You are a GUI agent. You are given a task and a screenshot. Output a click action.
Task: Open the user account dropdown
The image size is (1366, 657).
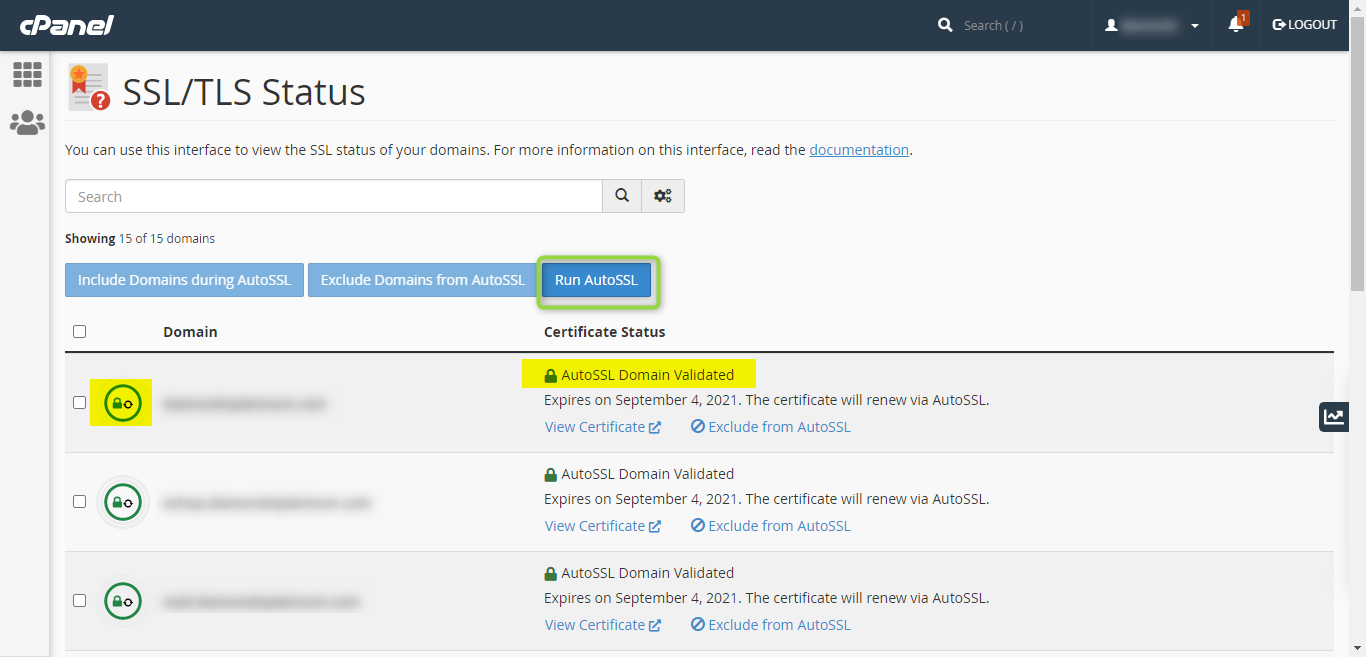tap(1151, 25)
